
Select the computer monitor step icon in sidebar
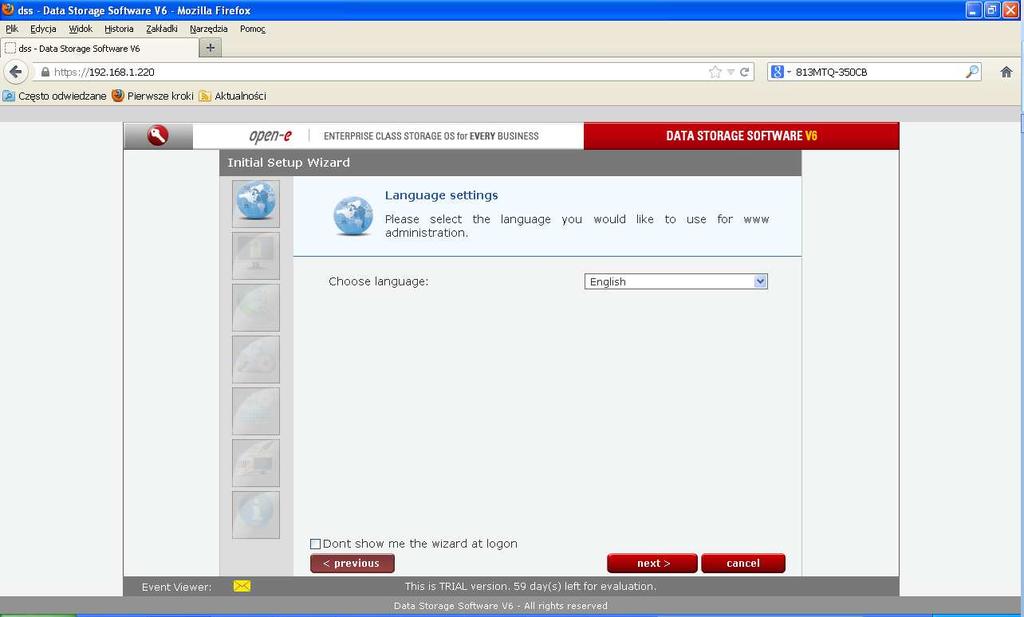pyautogui.click(x=255, y=463)
